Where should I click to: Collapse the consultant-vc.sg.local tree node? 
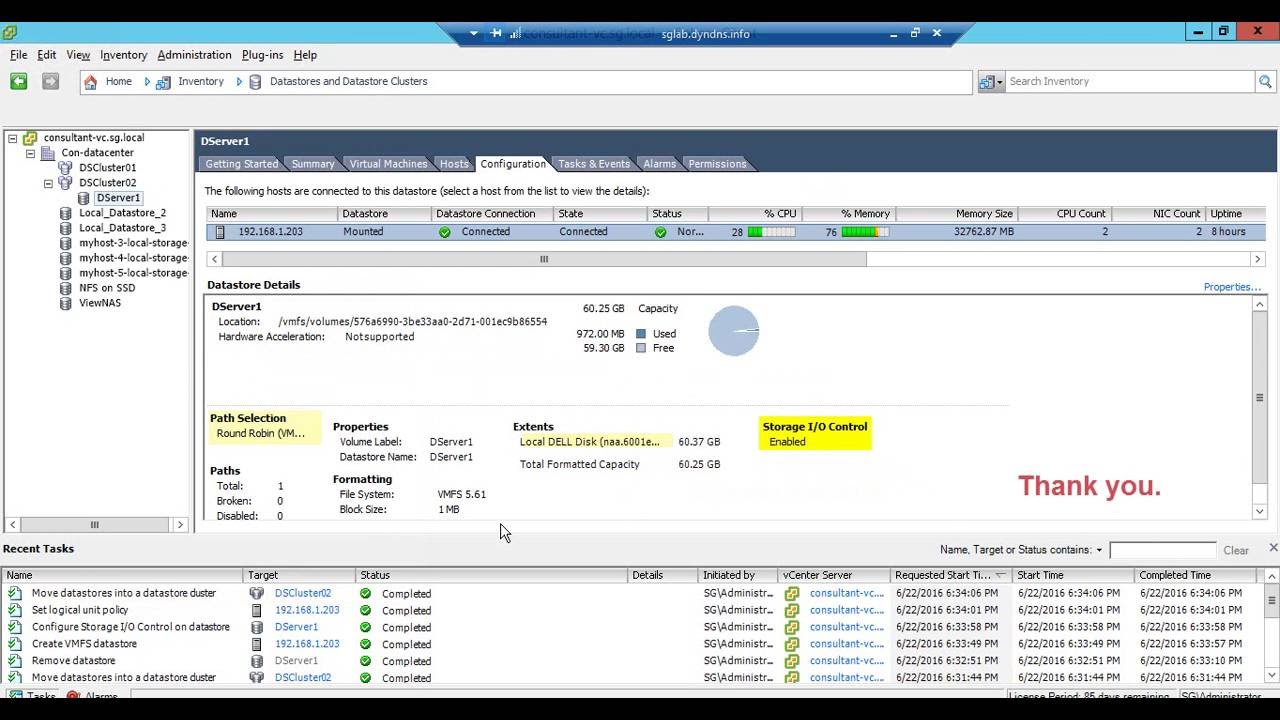(13, 138)
